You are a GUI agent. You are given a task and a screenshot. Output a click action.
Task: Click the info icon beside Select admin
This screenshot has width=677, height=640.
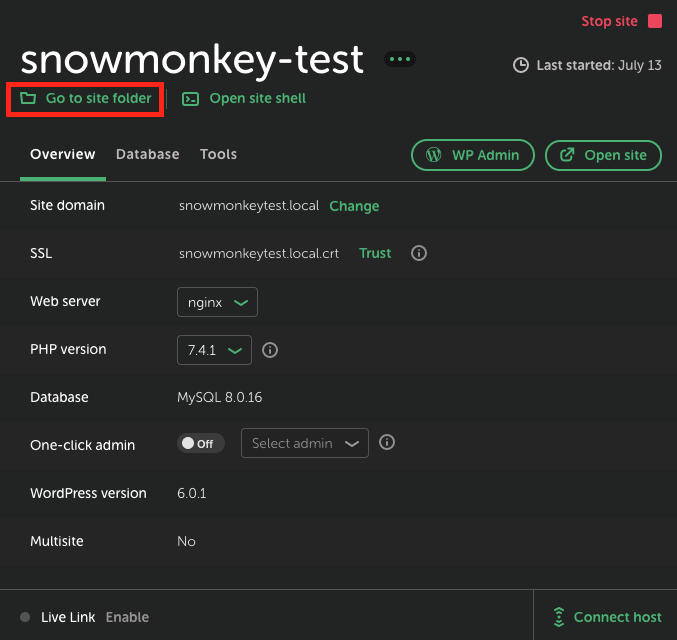click(x=386, y=442)
